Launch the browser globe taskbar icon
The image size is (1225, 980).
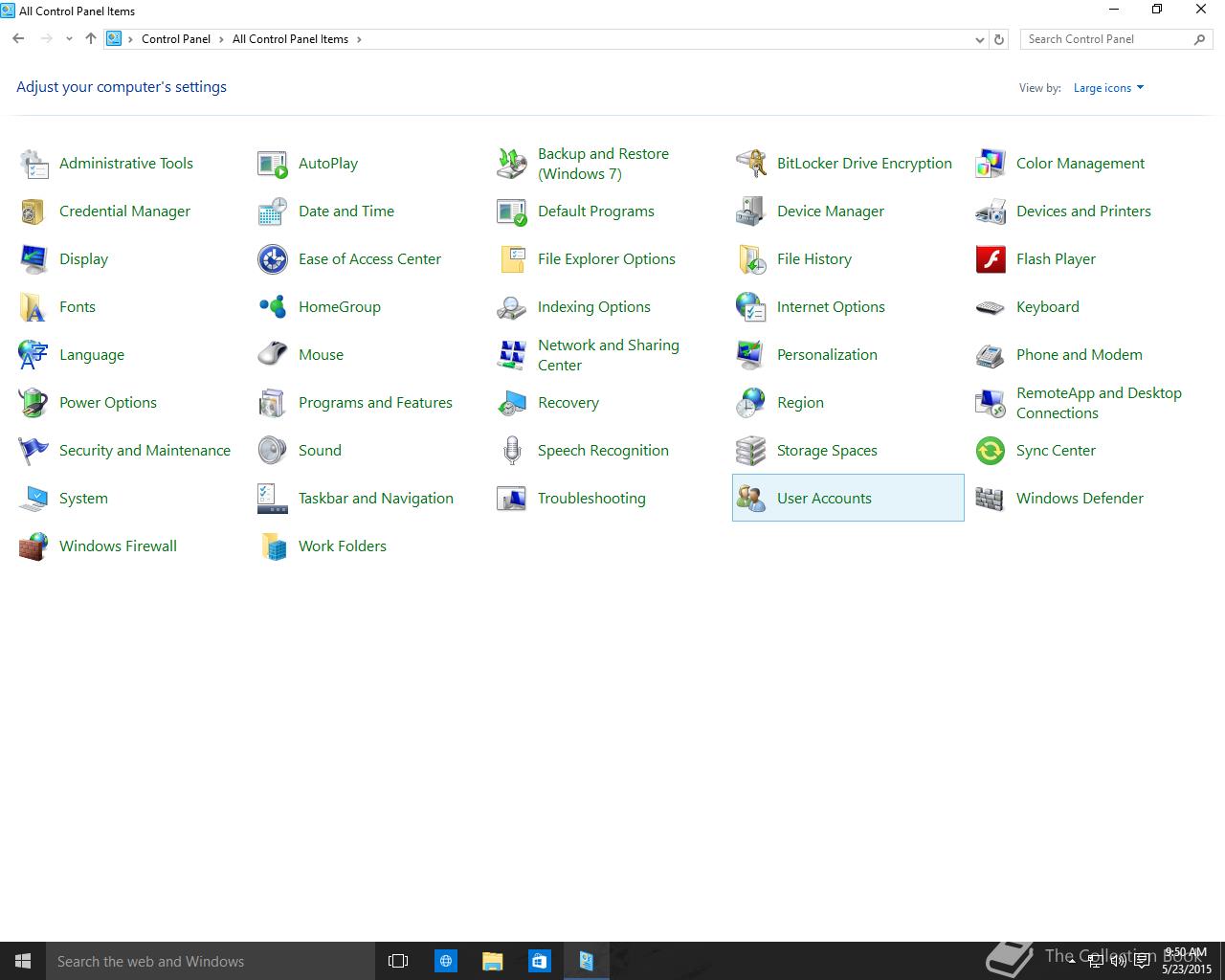click(446, 961)
